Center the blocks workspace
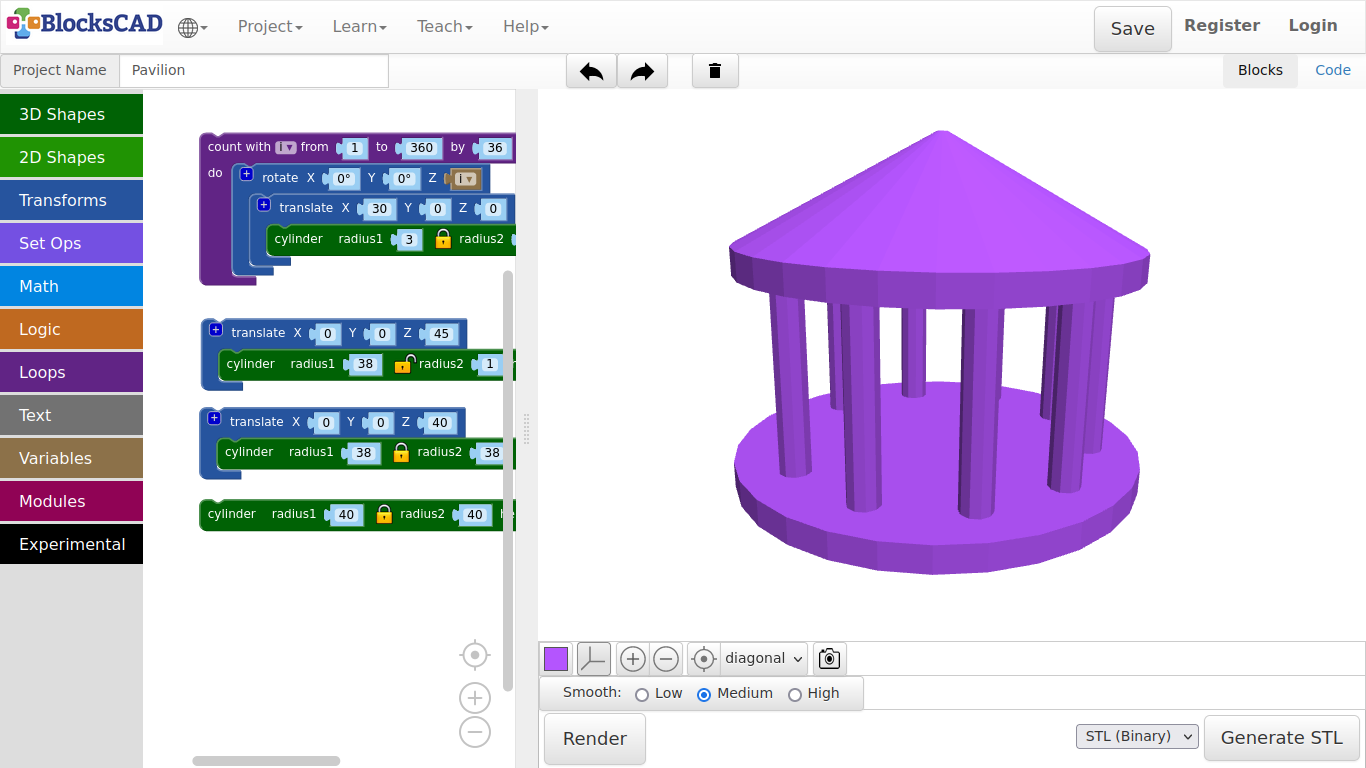This screenshot has height=768, width=1366. (x=475, y=655)
